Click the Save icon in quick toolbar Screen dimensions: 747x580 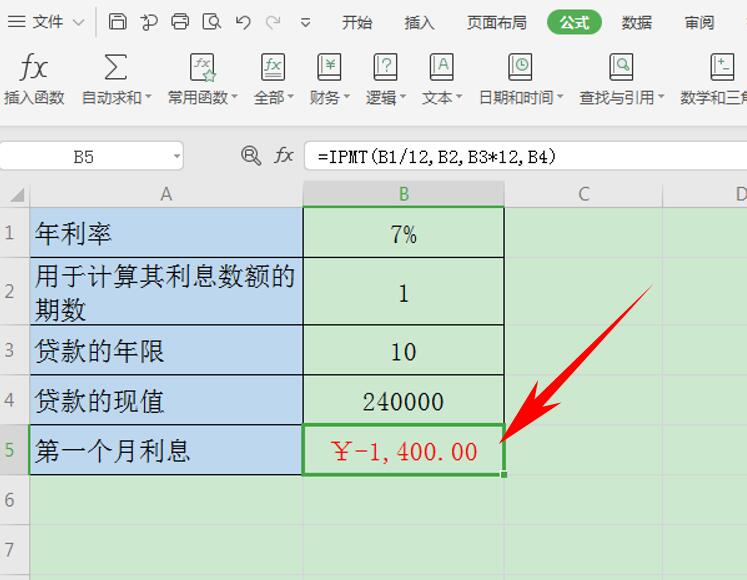tap(117, 22)
